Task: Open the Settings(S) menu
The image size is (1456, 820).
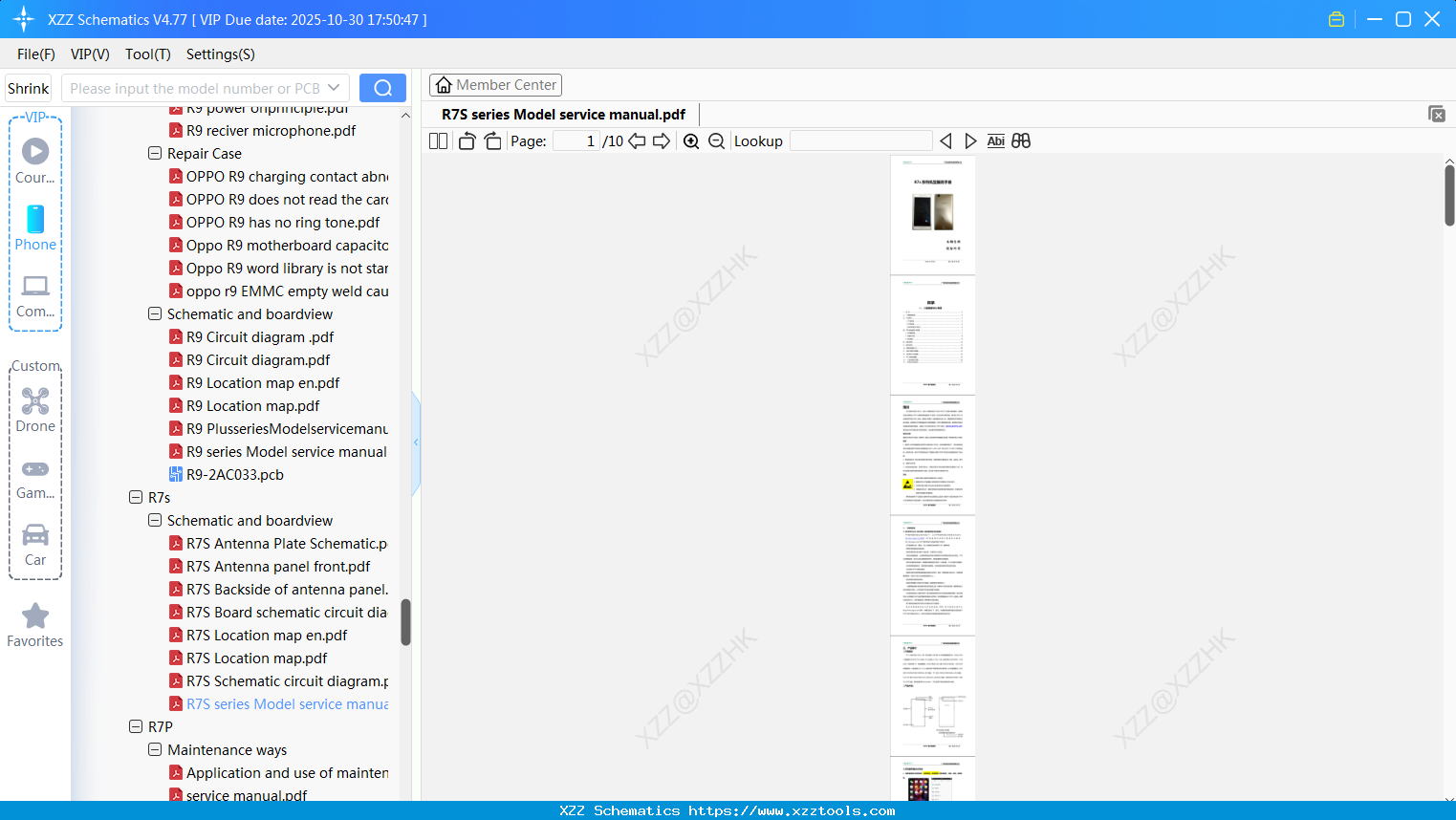Action: [221, 54]
